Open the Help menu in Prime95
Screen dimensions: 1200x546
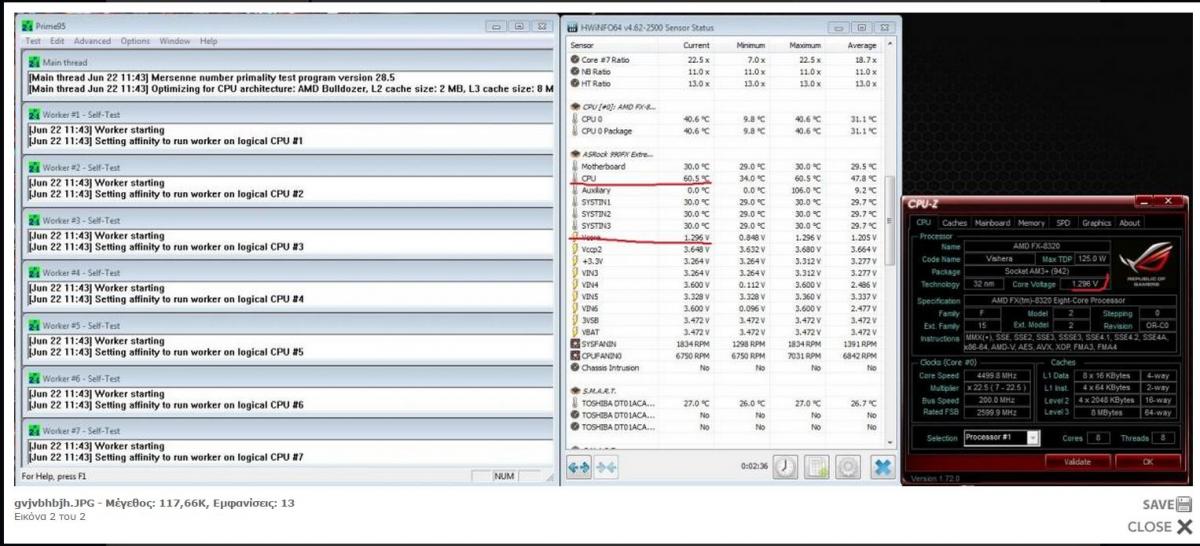tap(208, 41)
